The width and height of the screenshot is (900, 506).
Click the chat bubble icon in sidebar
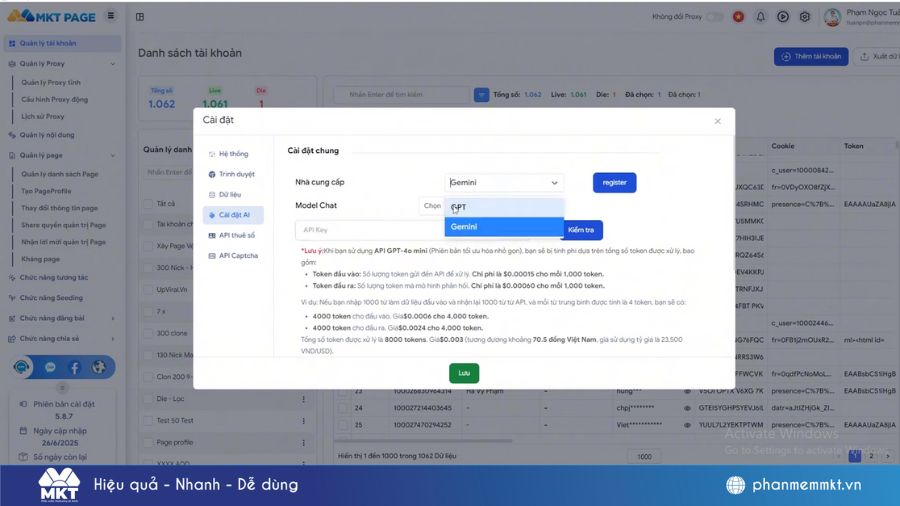(x=50, y=367)
